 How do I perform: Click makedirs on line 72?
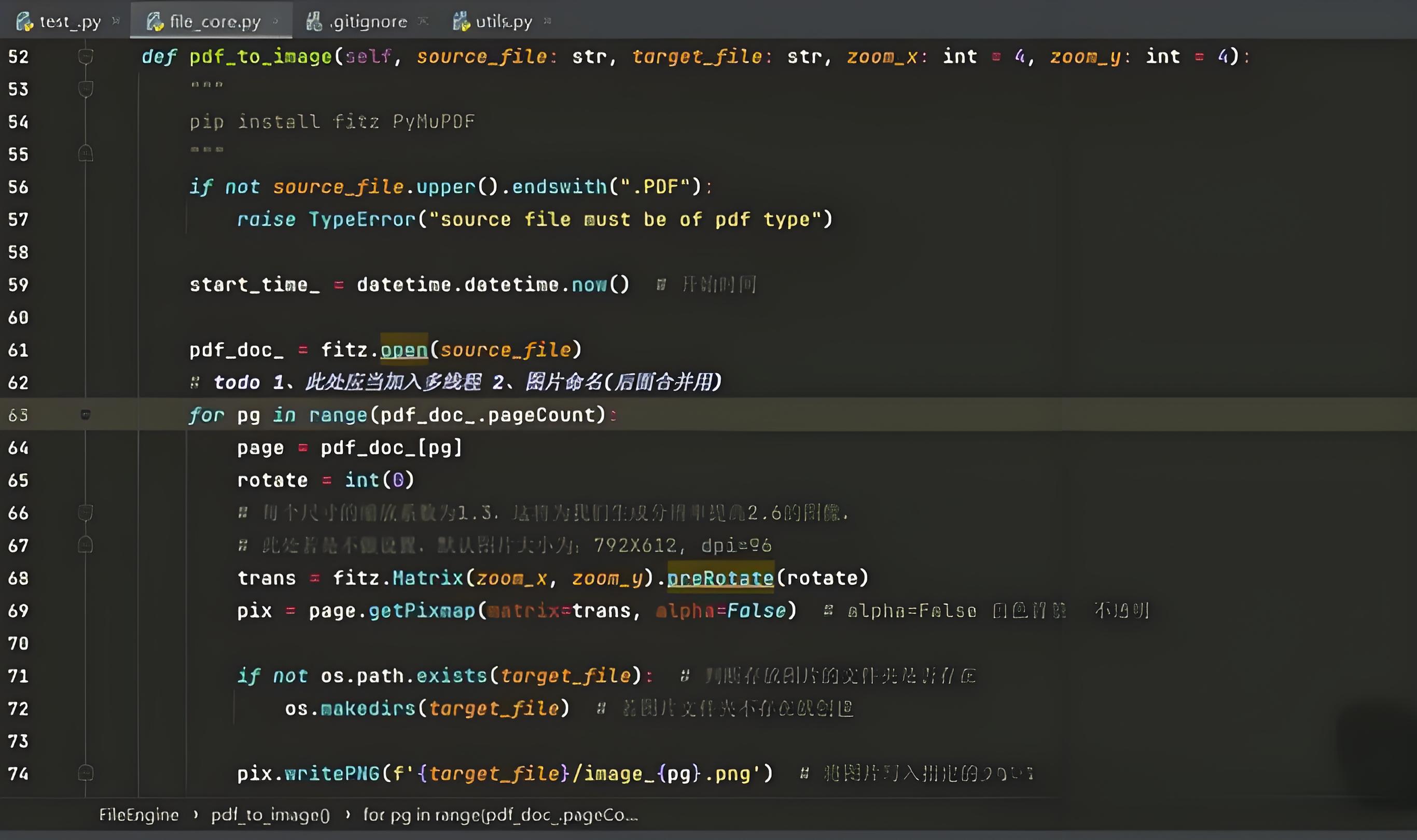(368, 709)
